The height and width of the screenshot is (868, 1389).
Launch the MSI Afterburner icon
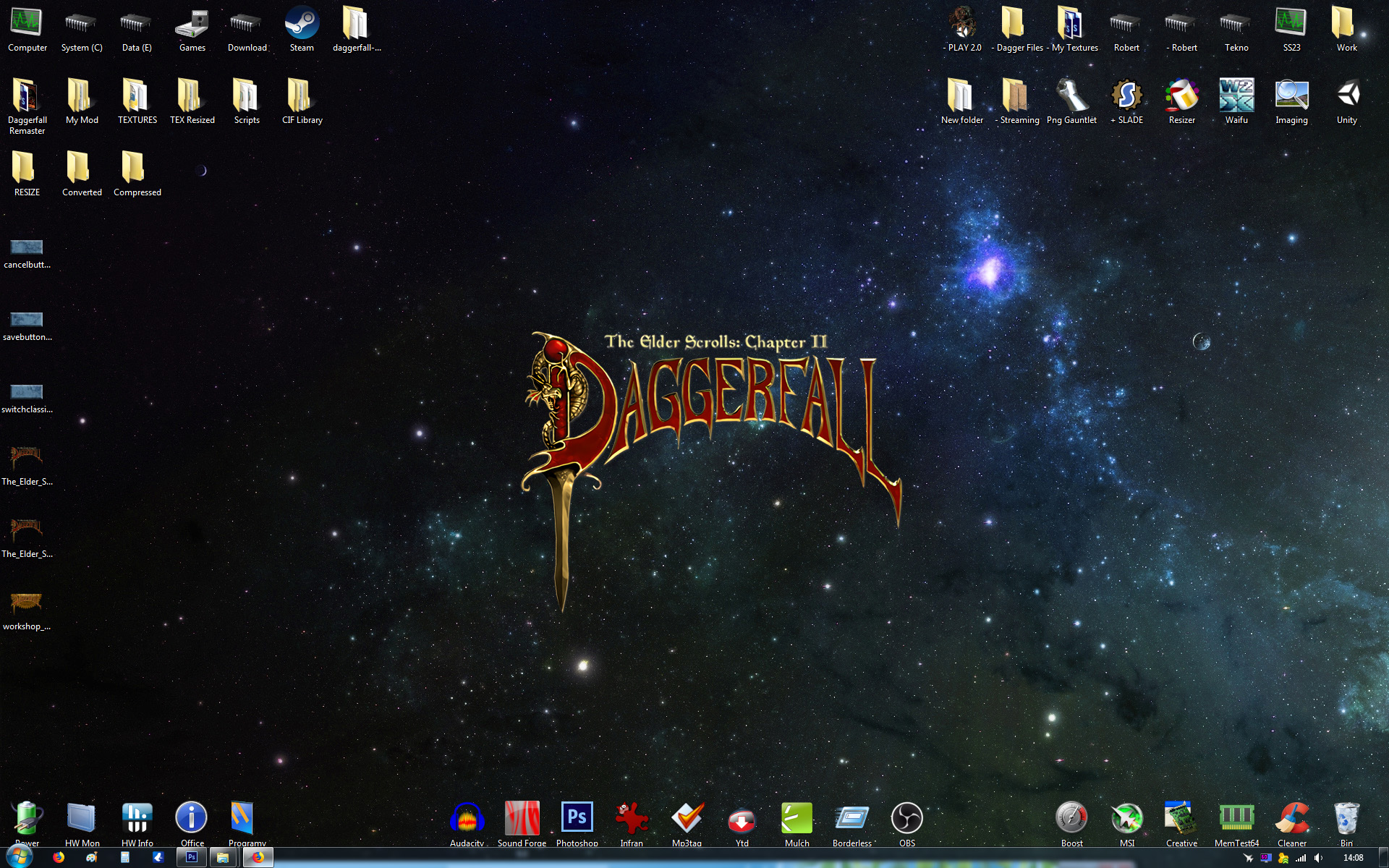pos(1126,823)
